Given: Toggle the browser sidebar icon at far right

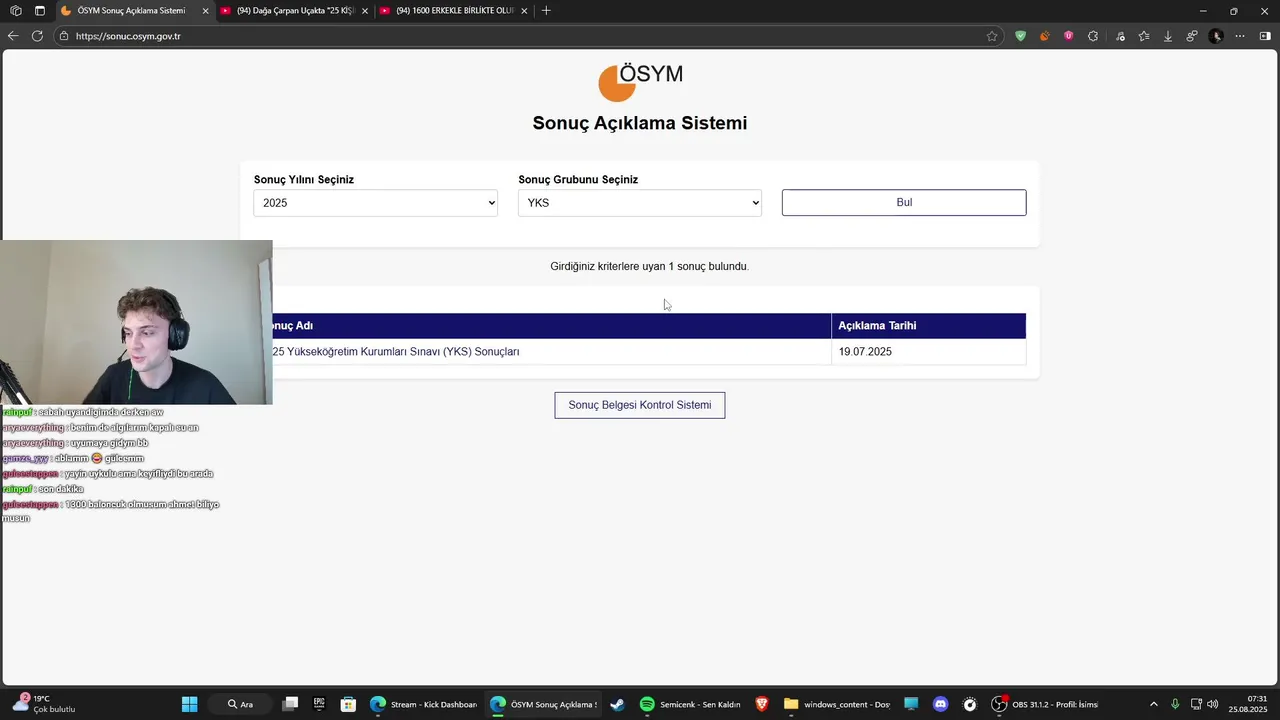Looking at the screenshot, I should coord(1265,36).
